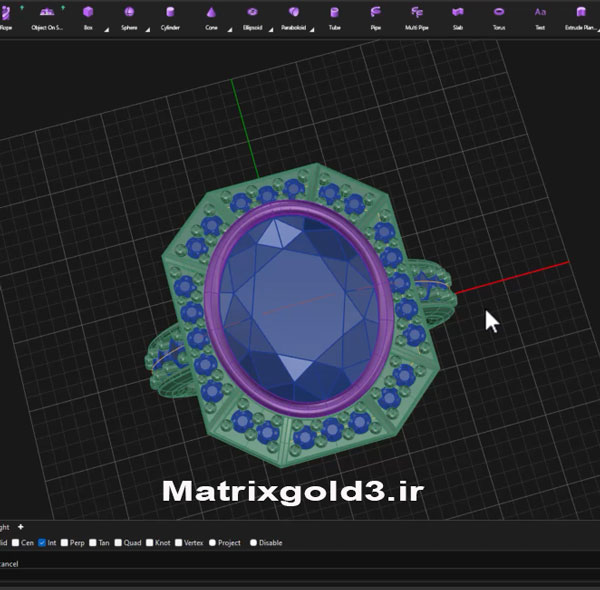Select the Sphere tool
Screen dimensions: 600x590
click(x=129, y=17)
